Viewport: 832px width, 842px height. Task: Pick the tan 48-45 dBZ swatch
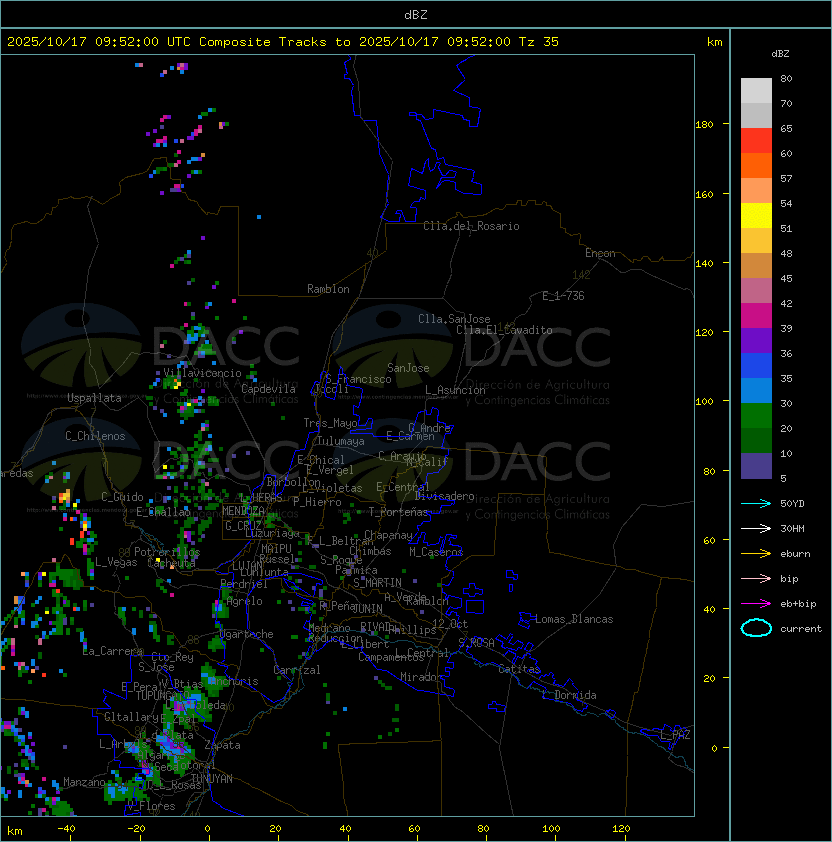point(756,265)
